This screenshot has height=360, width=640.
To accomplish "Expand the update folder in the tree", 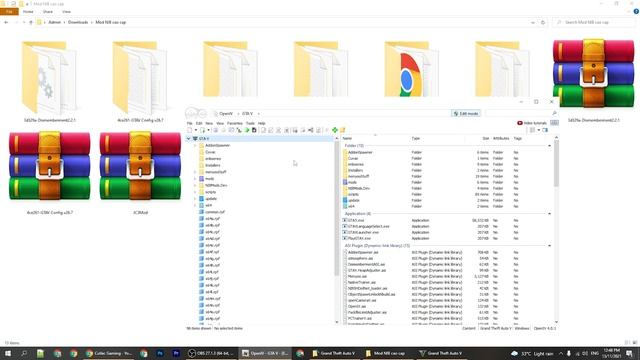I will pos(195,199).
